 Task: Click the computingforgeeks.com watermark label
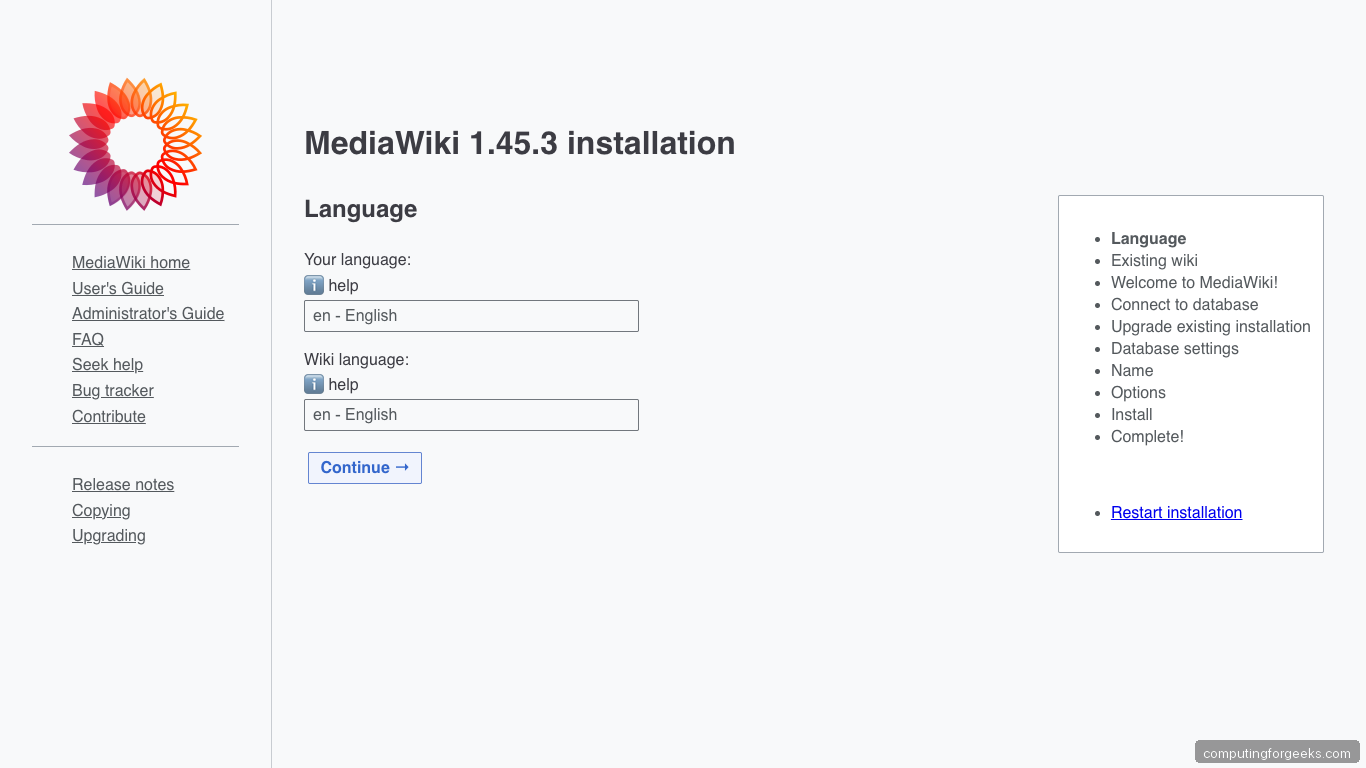[x=1277, y=751]
